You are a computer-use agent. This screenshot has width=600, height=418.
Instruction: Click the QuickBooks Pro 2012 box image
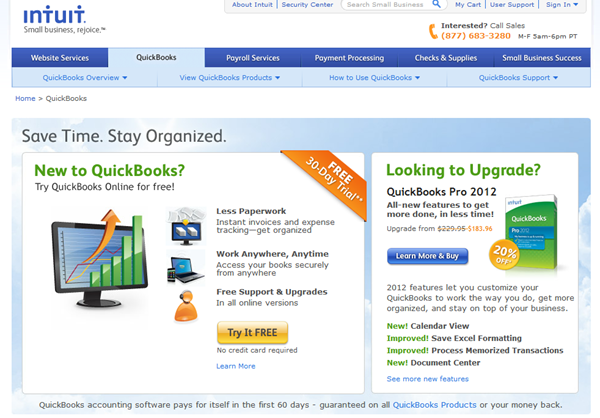532,233
